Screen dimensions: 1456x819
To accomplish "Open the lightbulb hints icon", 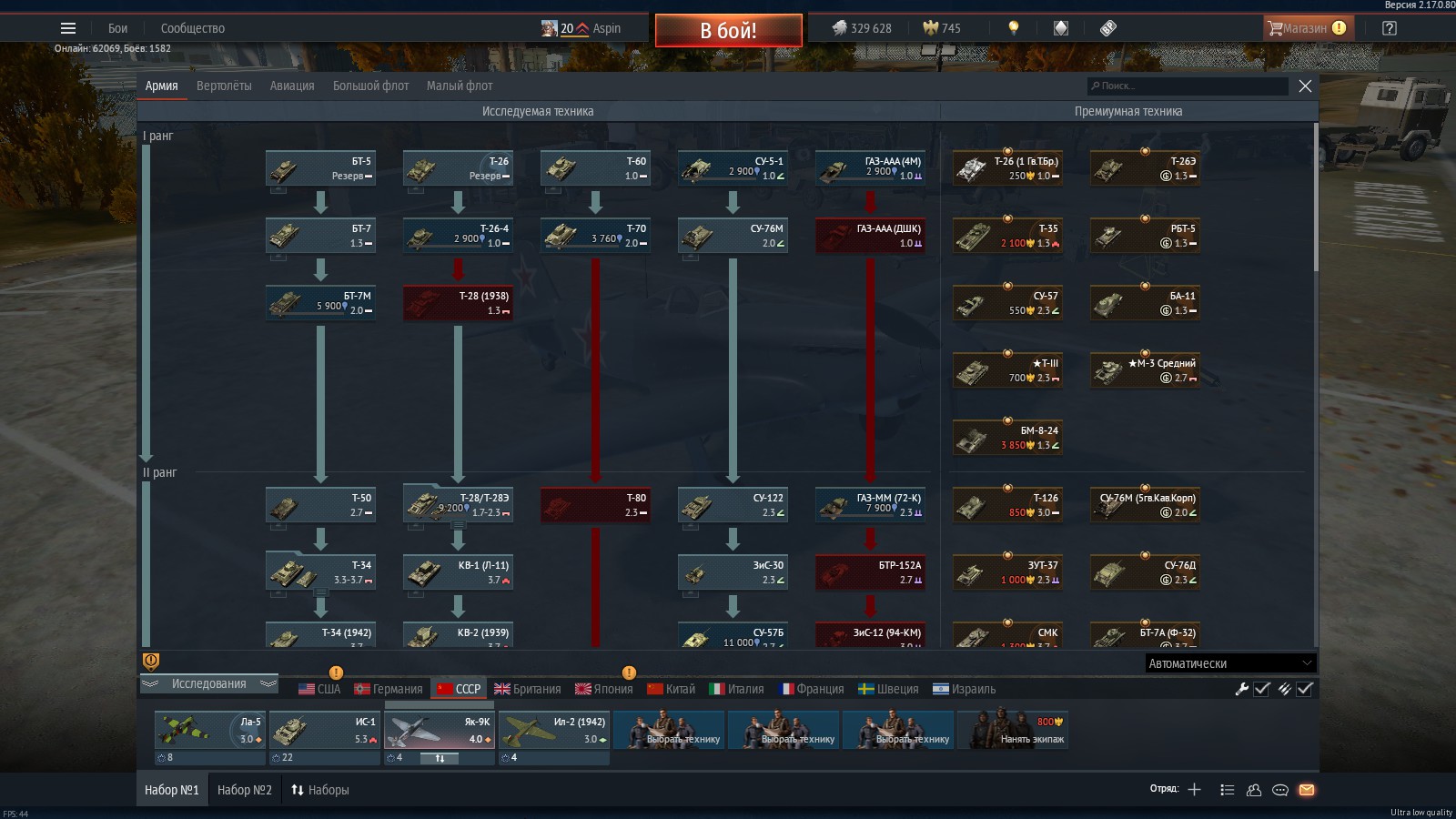I will (1013, 28).
